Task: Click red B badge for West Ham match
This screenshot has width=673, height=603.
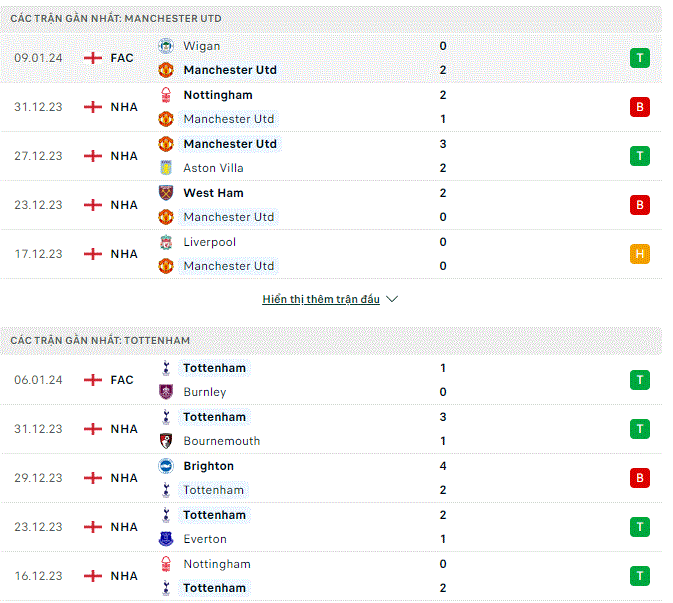Action: click(x=640, y=205)
